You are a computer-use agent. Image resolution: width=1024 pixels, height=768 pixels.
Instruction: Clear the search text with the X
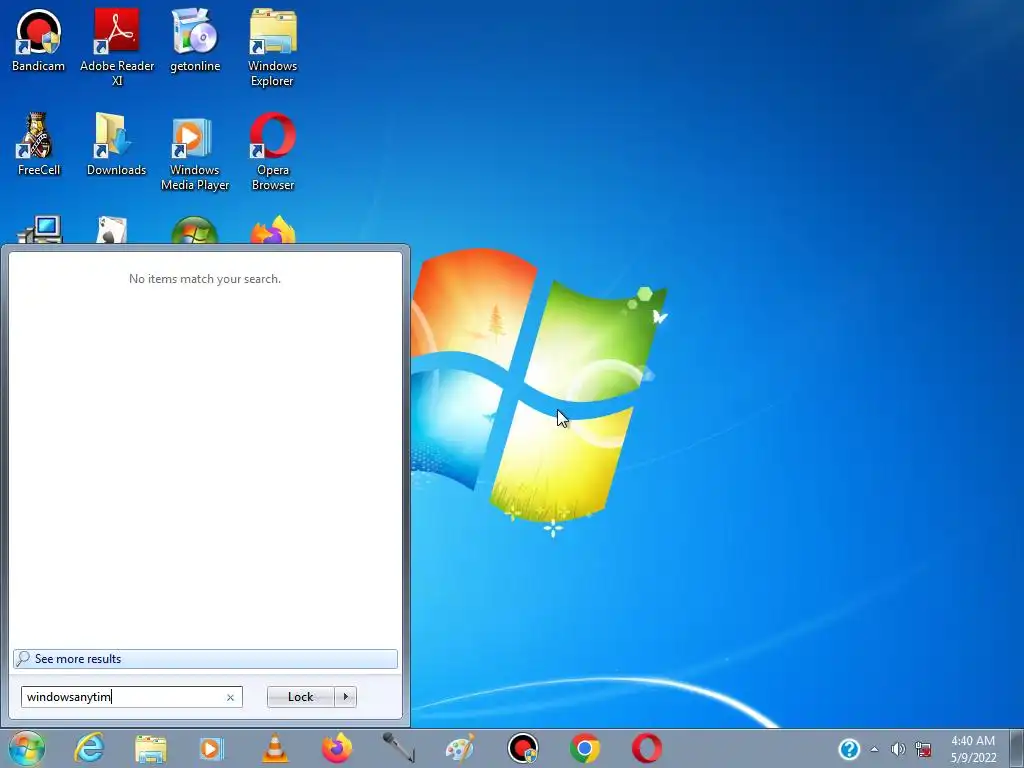231,697
